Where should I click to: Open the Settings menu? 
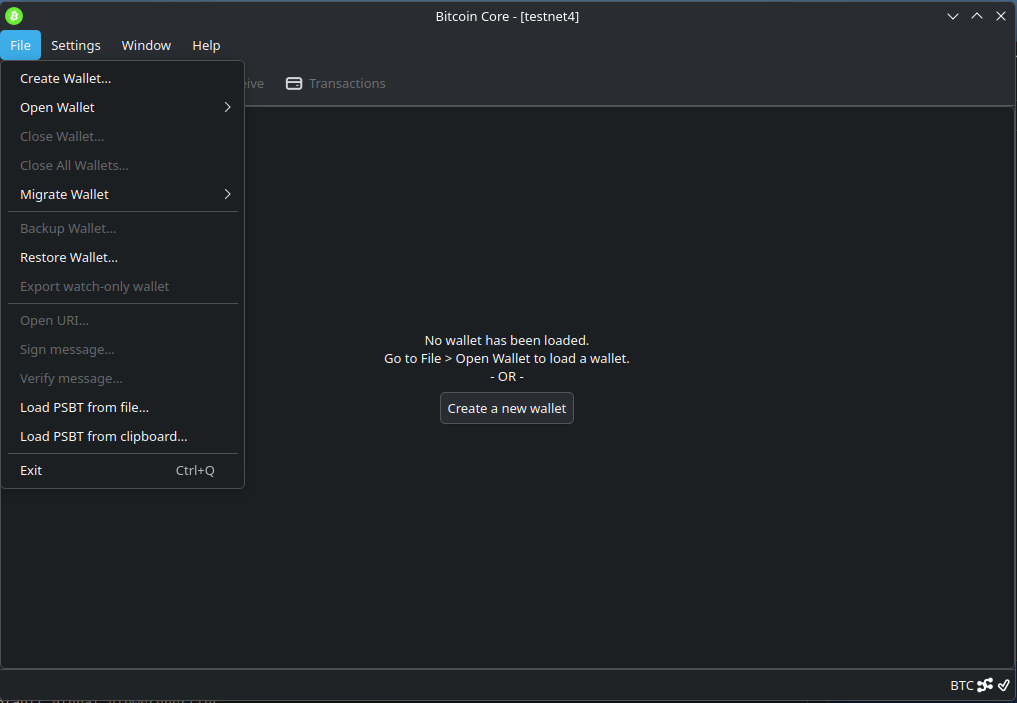click(76, 45)
